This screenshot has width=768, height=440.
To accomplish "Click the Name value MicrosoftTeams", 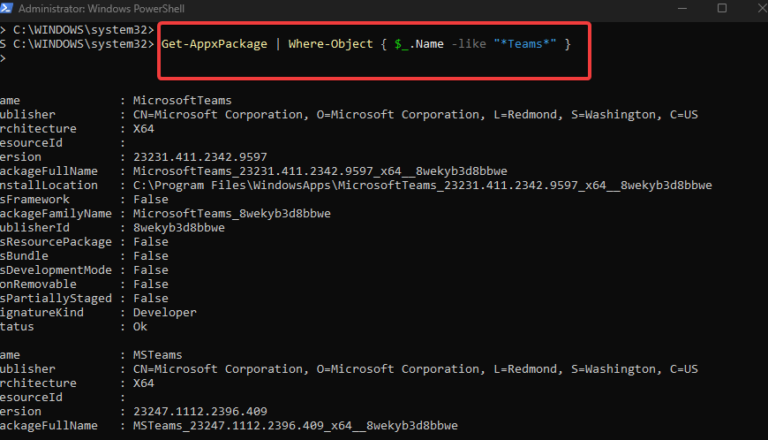I will pyautogui.click(x=182, y=100).
